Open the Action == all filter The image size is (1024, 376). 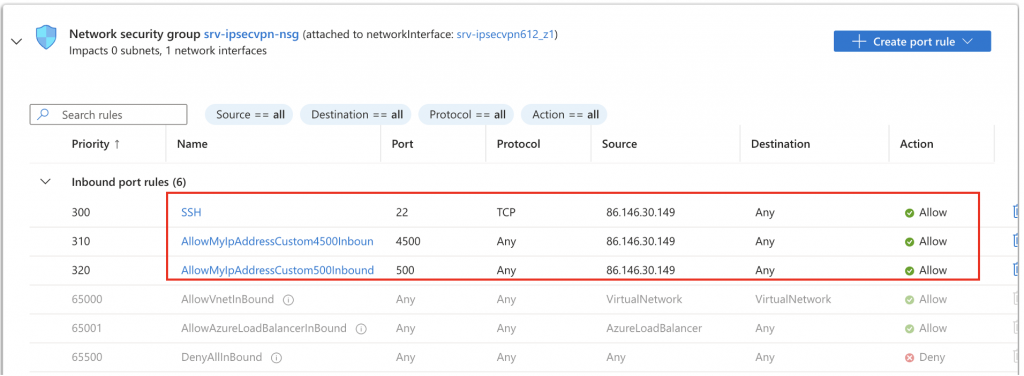[x=565, y=114]
